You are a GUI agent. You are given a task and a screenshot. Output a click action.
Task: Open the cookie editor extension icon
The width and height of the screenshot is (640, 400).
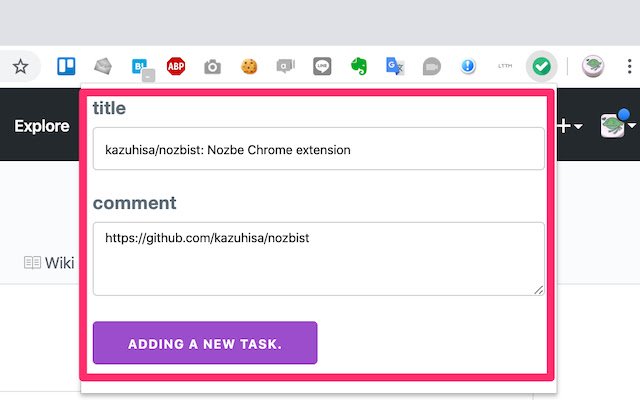coord(249,66)
